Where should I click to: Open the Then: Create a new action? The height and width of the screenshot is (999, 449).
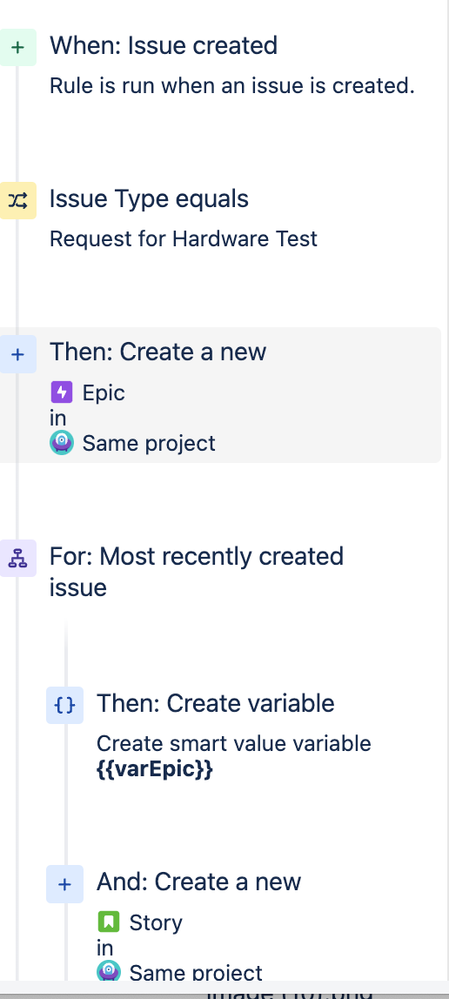pos(220,395)
